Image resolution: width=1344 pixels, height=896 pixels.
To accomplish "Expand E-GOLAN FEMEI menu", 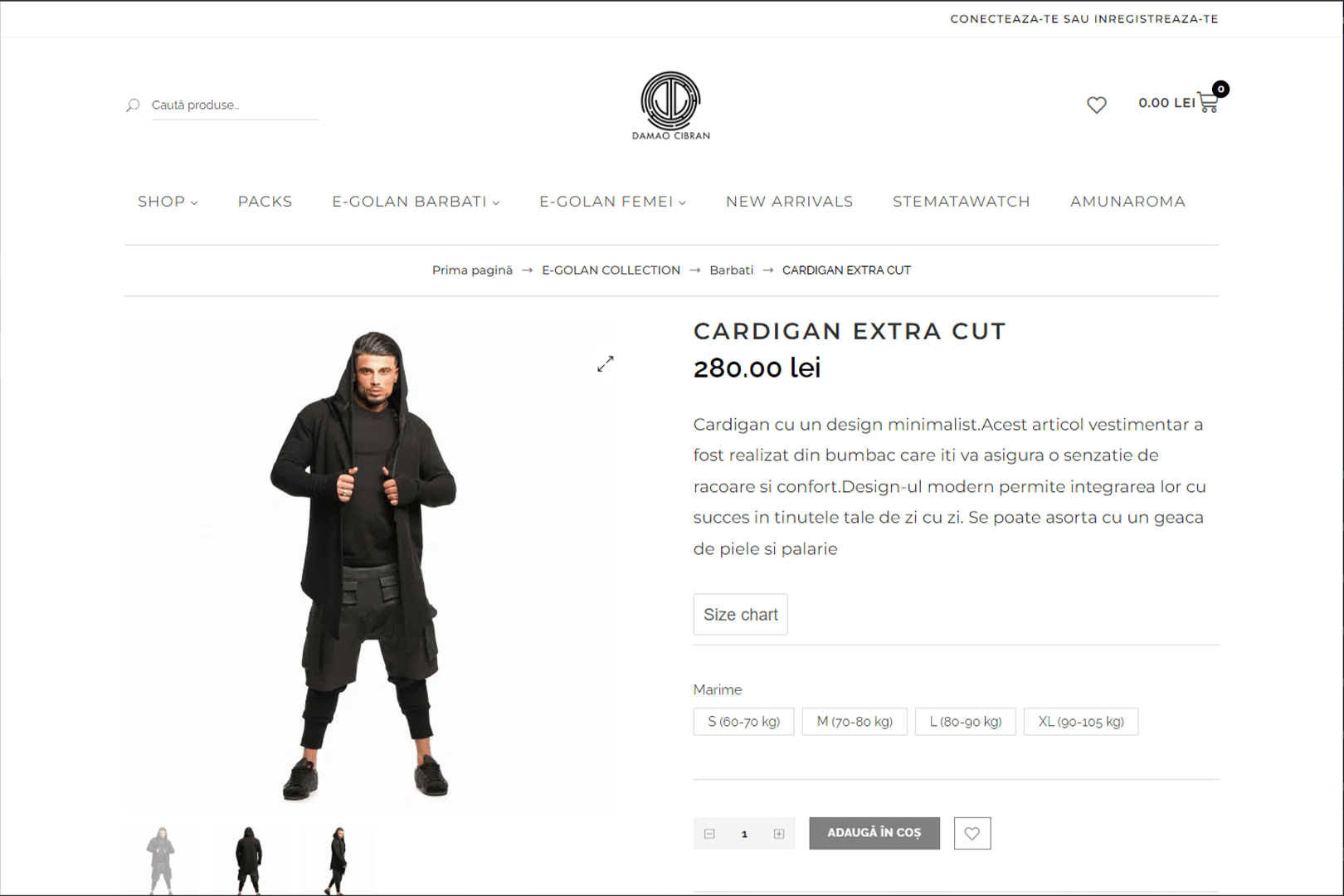I will click(x=613, y=202).
